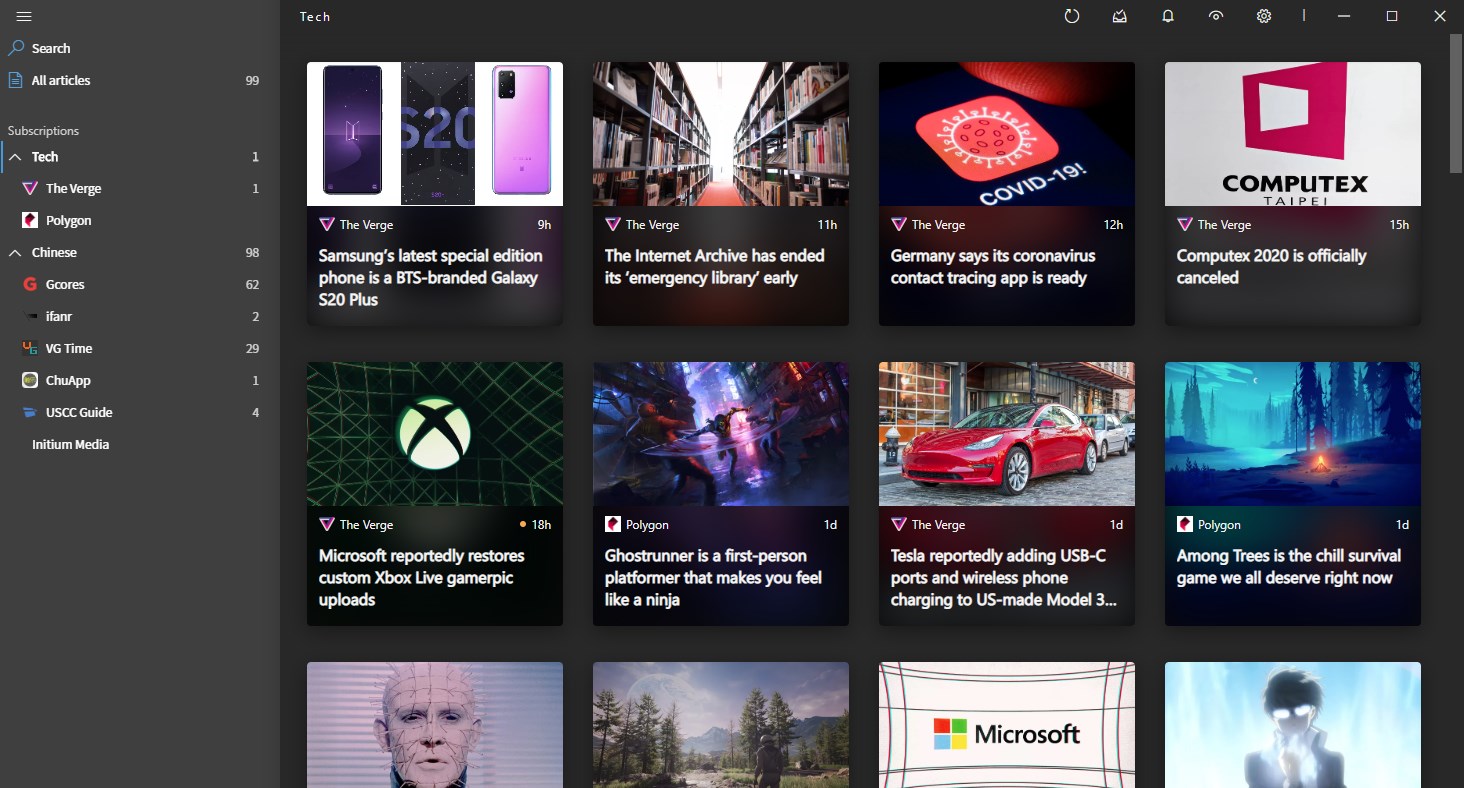Open notifications with the bell icon
Screen dimensions: 1464x788
point(1167,16)
